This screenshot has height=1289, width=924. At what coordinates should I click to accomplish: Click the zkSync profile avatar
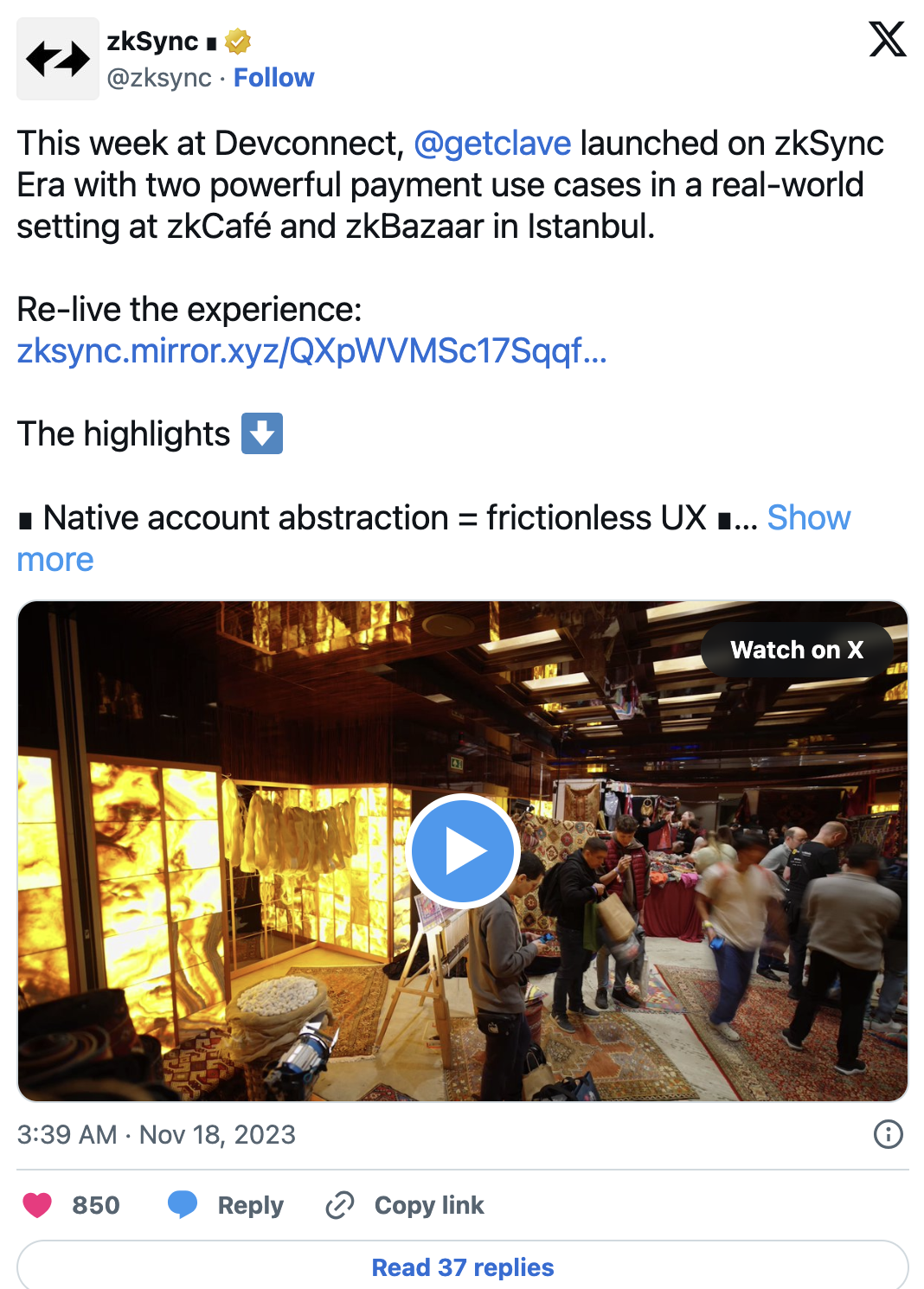[x=58, y=59]
